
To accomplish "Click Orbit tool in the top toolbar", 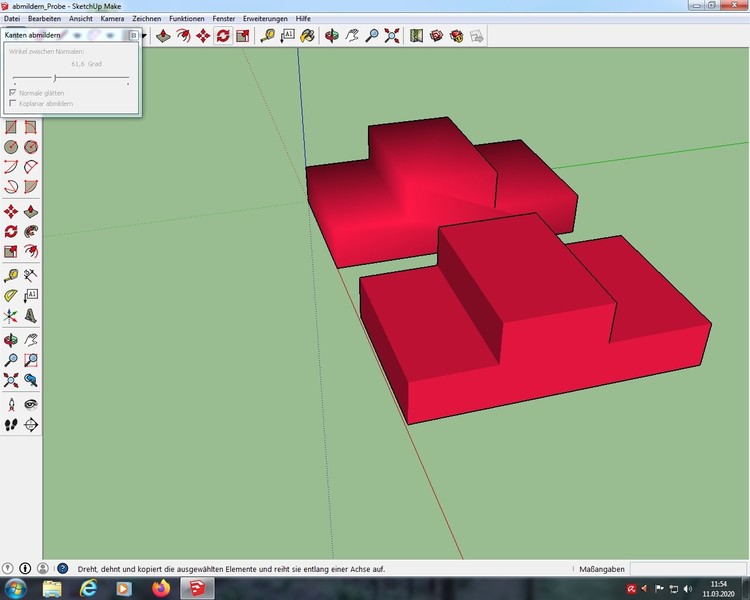I will click(x=331, y=36).
